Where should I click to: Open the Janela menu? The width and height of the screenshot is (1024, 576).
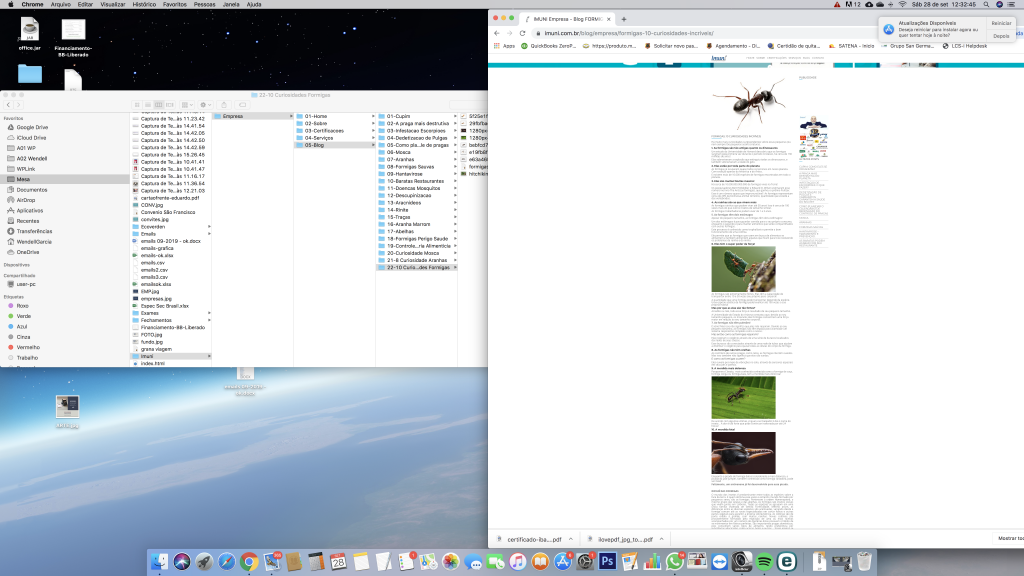[231, 5]
